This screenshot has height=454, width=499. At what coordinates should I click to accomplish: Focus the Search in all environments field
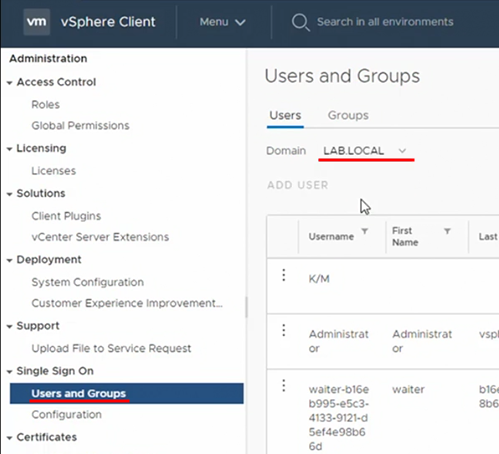(x=385, y=22)
